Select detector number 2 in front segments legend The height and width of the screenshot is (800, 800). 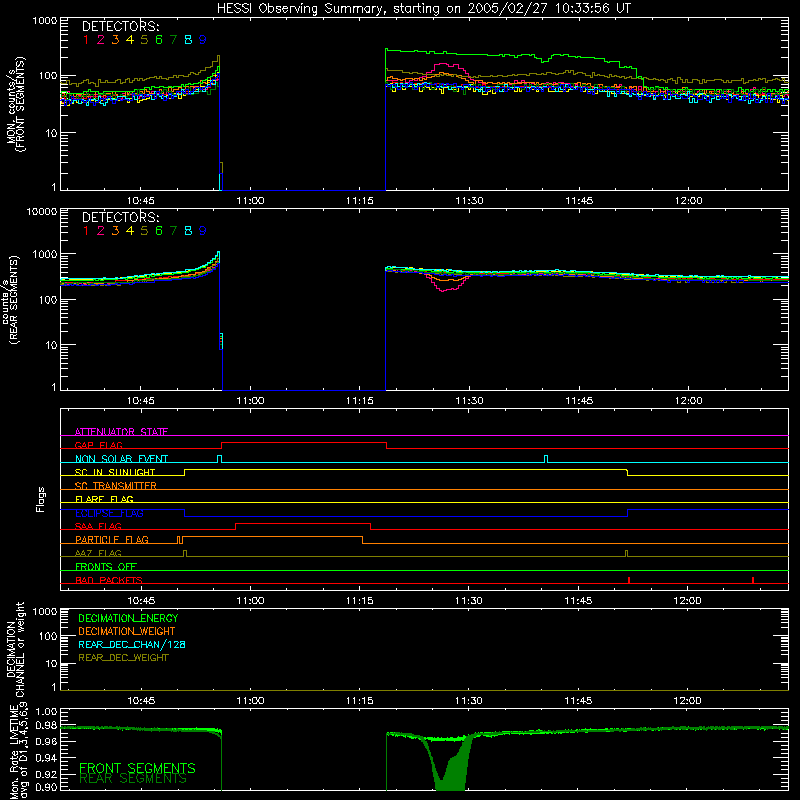coord(101,40)
